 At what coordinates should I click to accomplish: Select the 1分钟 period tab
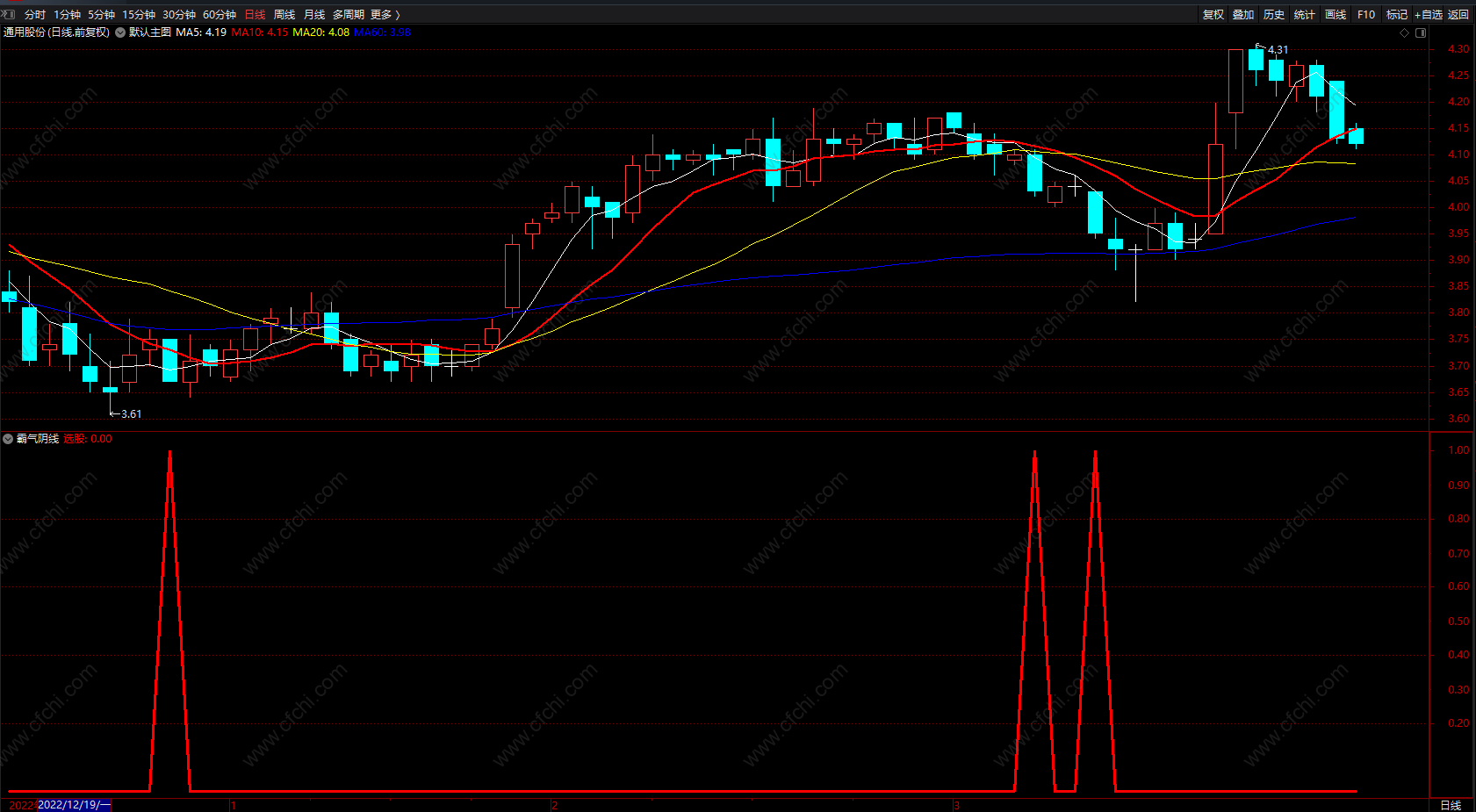(x=67, y=14)
